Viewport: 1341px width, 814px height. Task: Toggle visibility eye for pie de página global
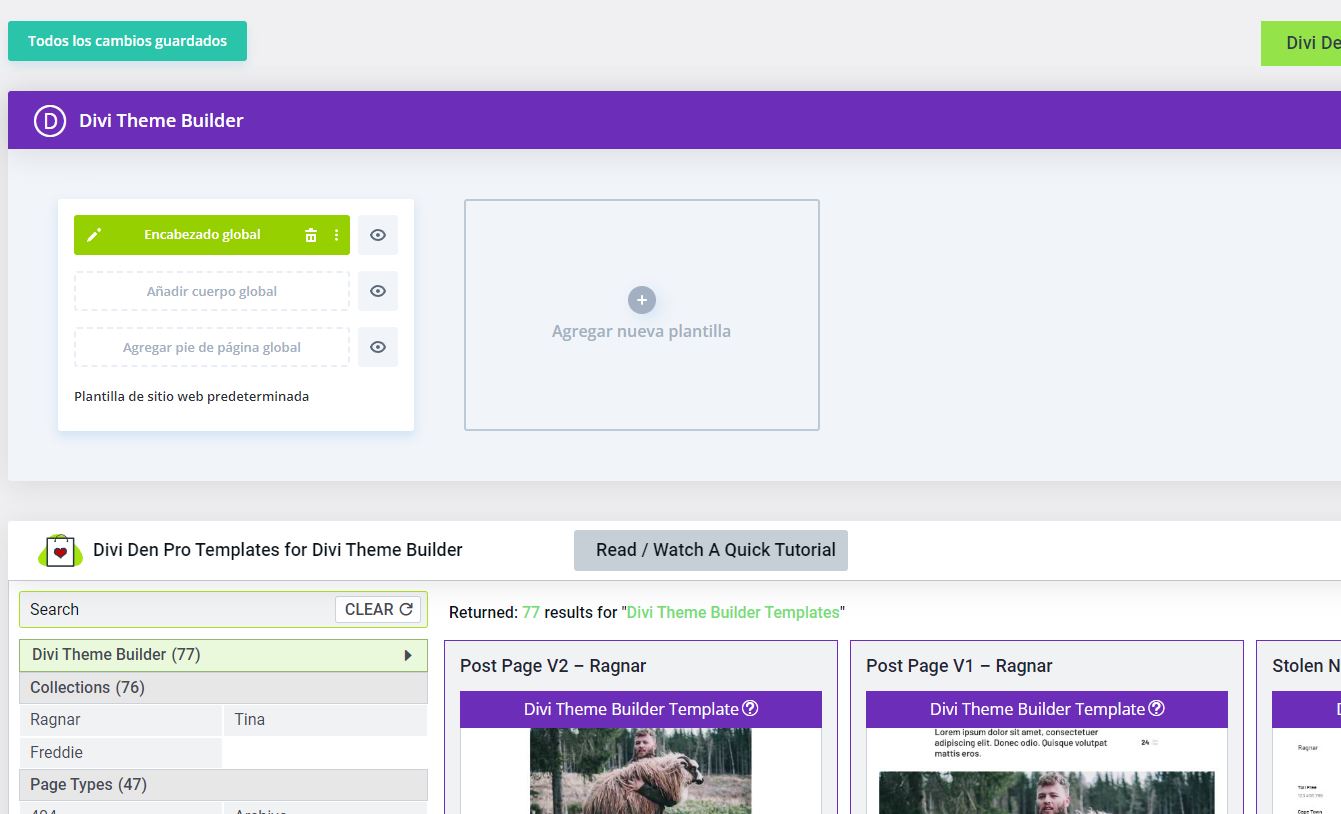378,347
